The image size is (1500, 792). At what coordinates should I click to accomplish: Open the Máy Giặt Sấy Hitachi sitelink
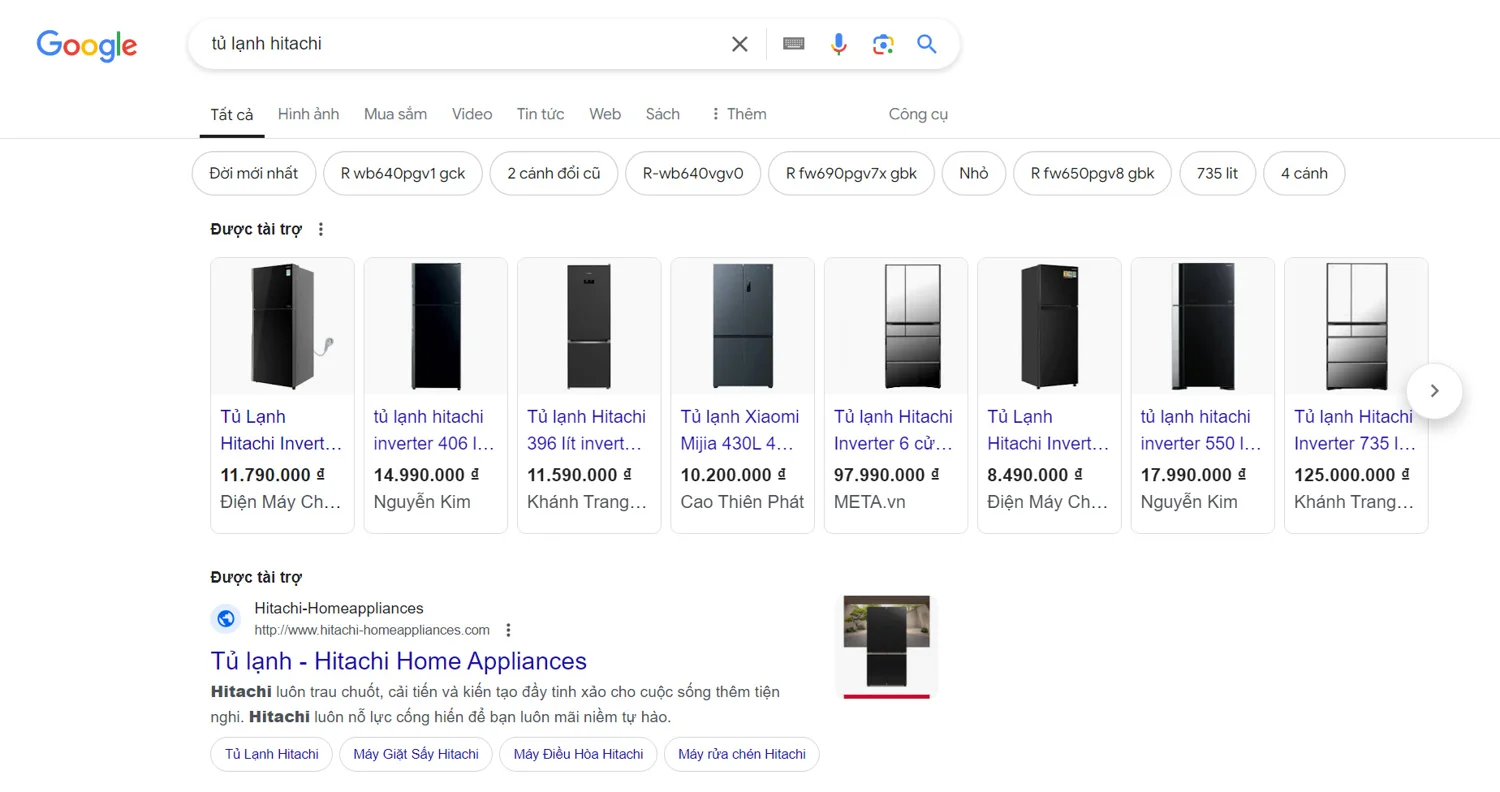(x=416, y=754)
